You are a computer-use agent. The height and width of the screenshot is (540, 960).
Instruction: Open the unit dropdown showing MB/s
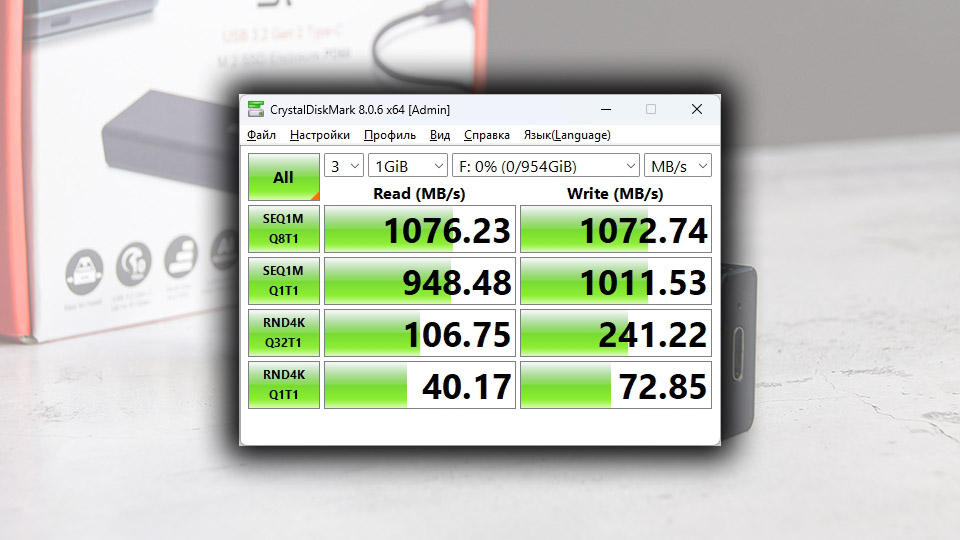click(678, 166)
